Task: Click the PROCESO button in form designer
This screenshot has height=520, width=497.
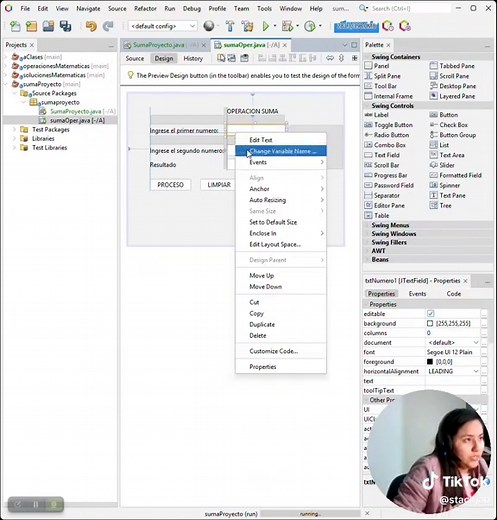Action: pyautogui.click(x=170, y=185)
